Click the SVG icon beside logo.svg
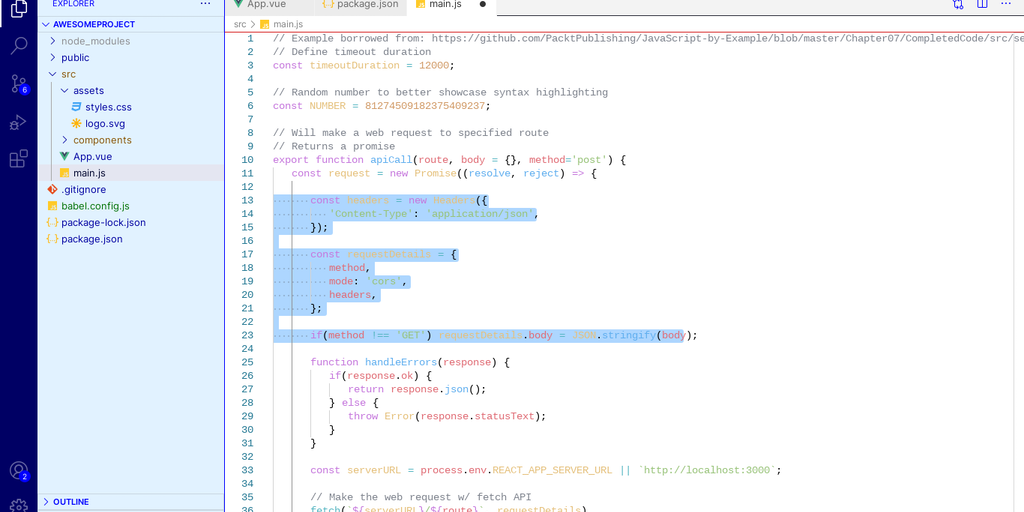 tap(76, 123)
